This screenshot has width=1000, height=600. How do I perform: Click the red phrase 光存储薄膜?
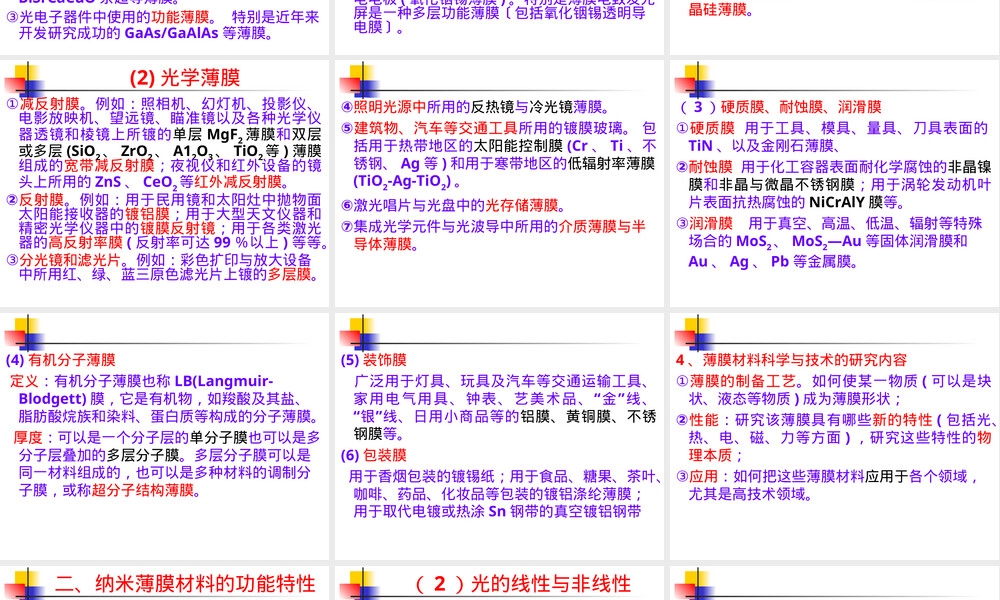coord(522,205)
